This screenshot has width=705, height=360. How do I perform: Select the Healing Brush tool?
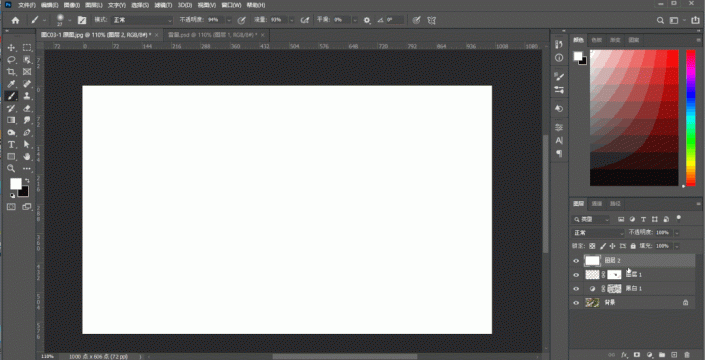click(x=27, y=84)
